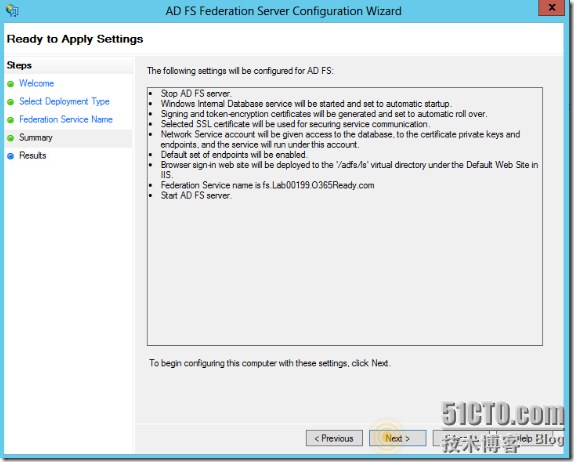The height and width of the screenshot is (462, 574).
Task: Click the 'Ready to Apply Settings' heading
Action: click(x=75, y=39)
